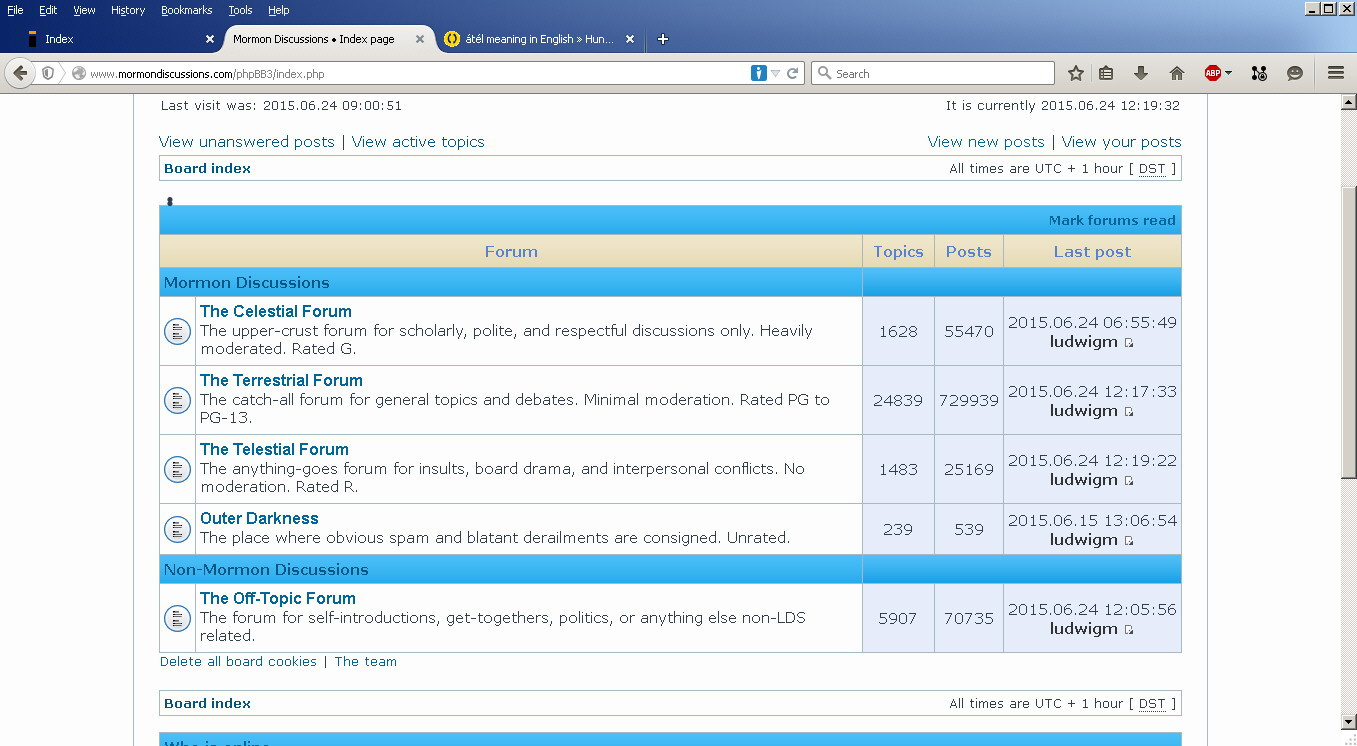Viewport: 1357px width, 746px height.
Task: Open the Edit menu
Action: tap(48, 10)
